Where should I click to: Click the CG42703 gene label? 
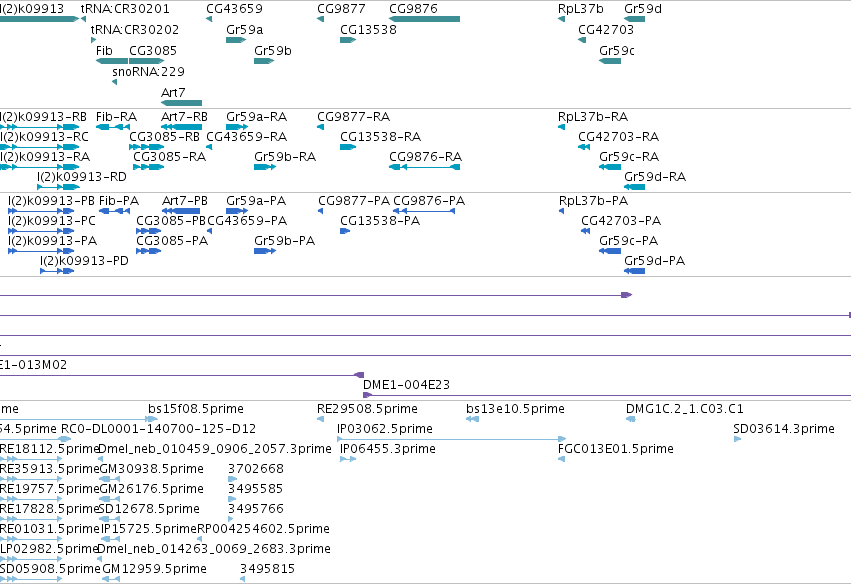pos(606,29)
